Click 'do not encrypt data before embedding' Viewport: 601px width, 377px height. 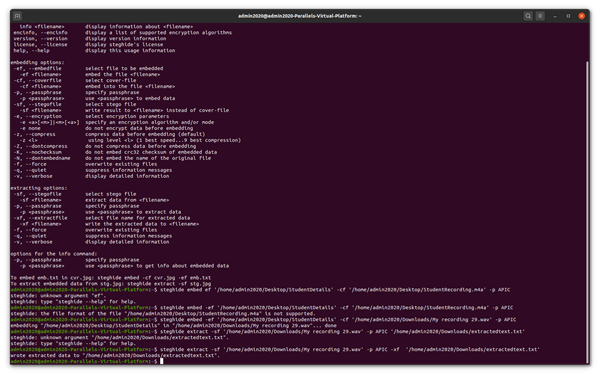139,128
